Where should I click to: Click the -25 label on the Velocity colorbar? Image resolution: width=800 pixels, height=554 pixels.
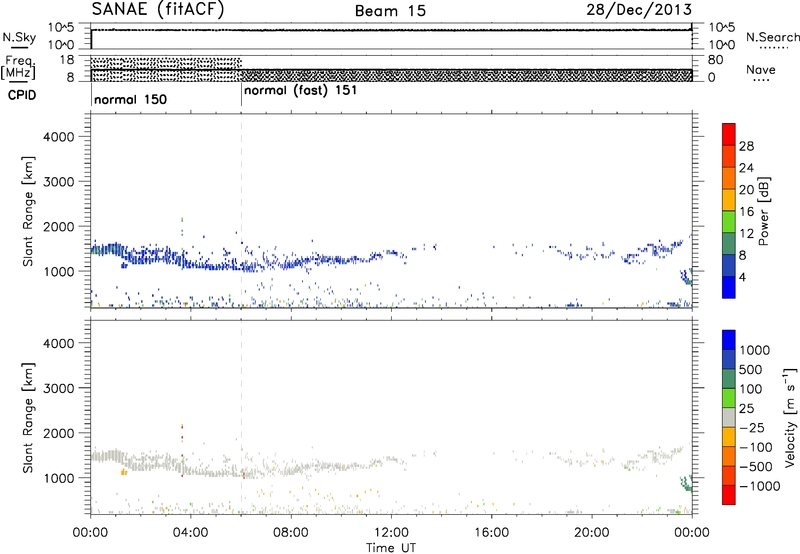coord(752,427)
